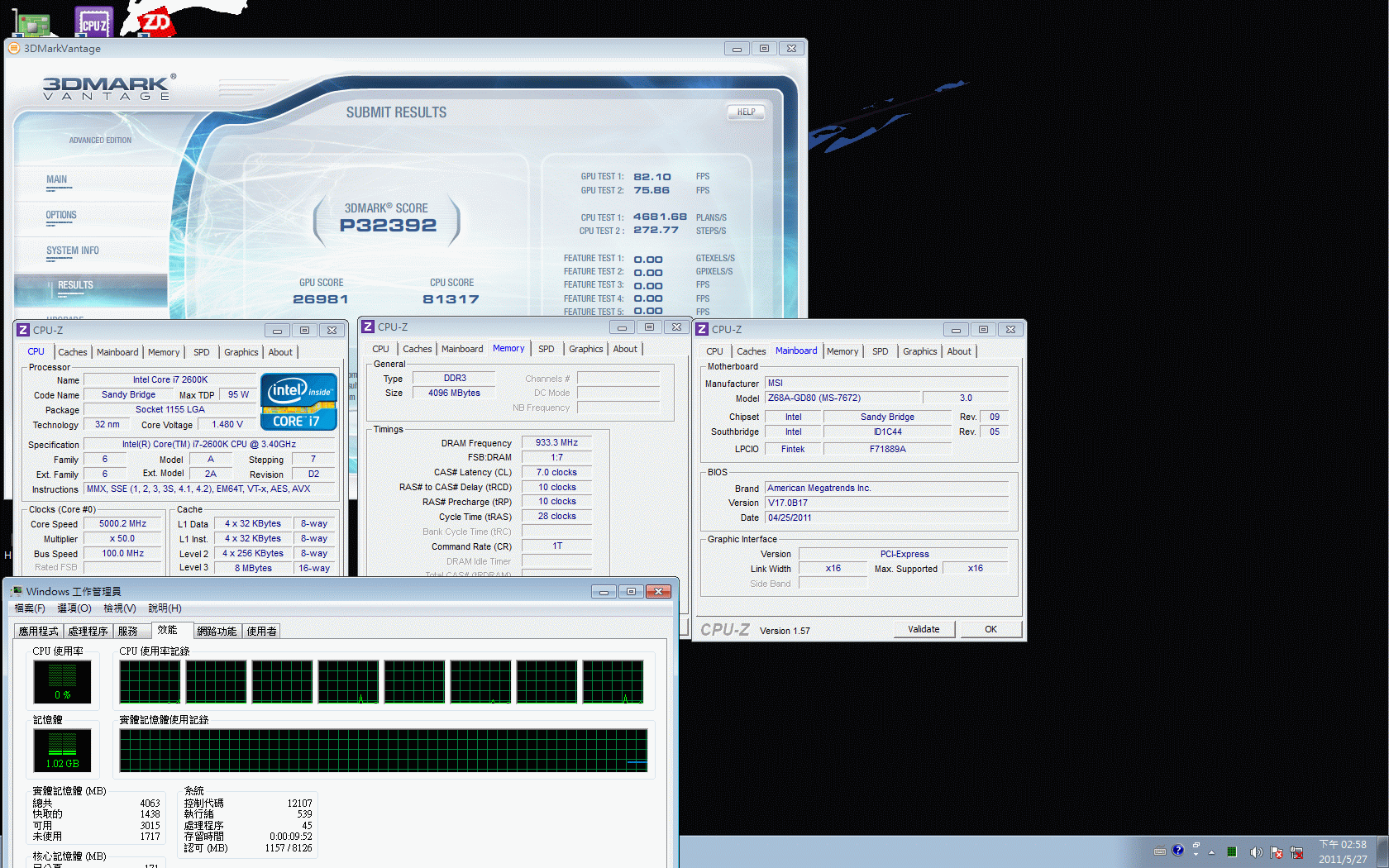Image resolution: width=1389 pixels, height=868 pixels.
Task: Click the network connection tray icon
Action: click(x=1296, y=852)
